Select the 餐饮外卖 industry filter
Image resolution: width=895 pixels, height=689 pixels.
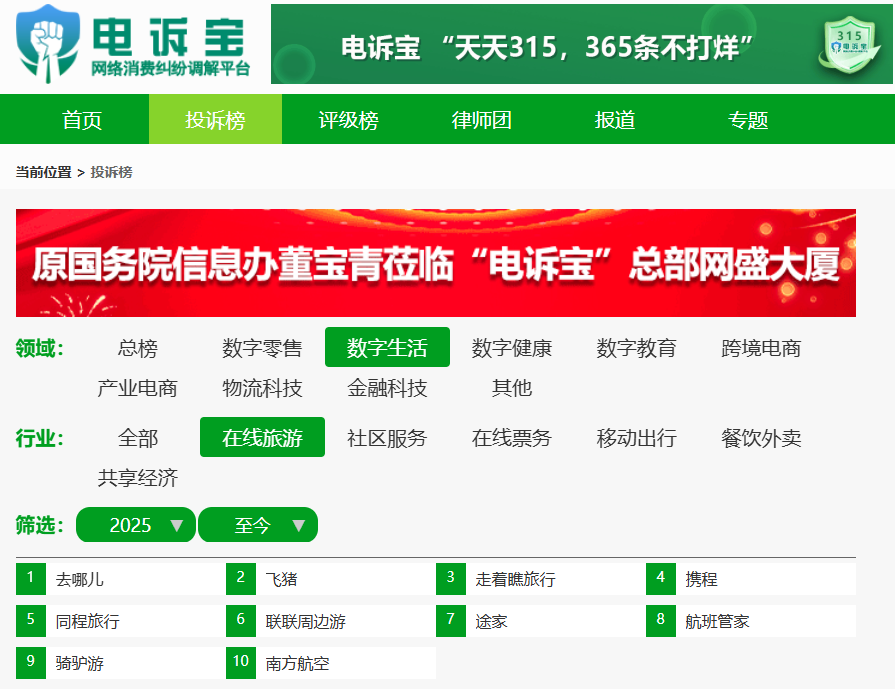[761, 438]
